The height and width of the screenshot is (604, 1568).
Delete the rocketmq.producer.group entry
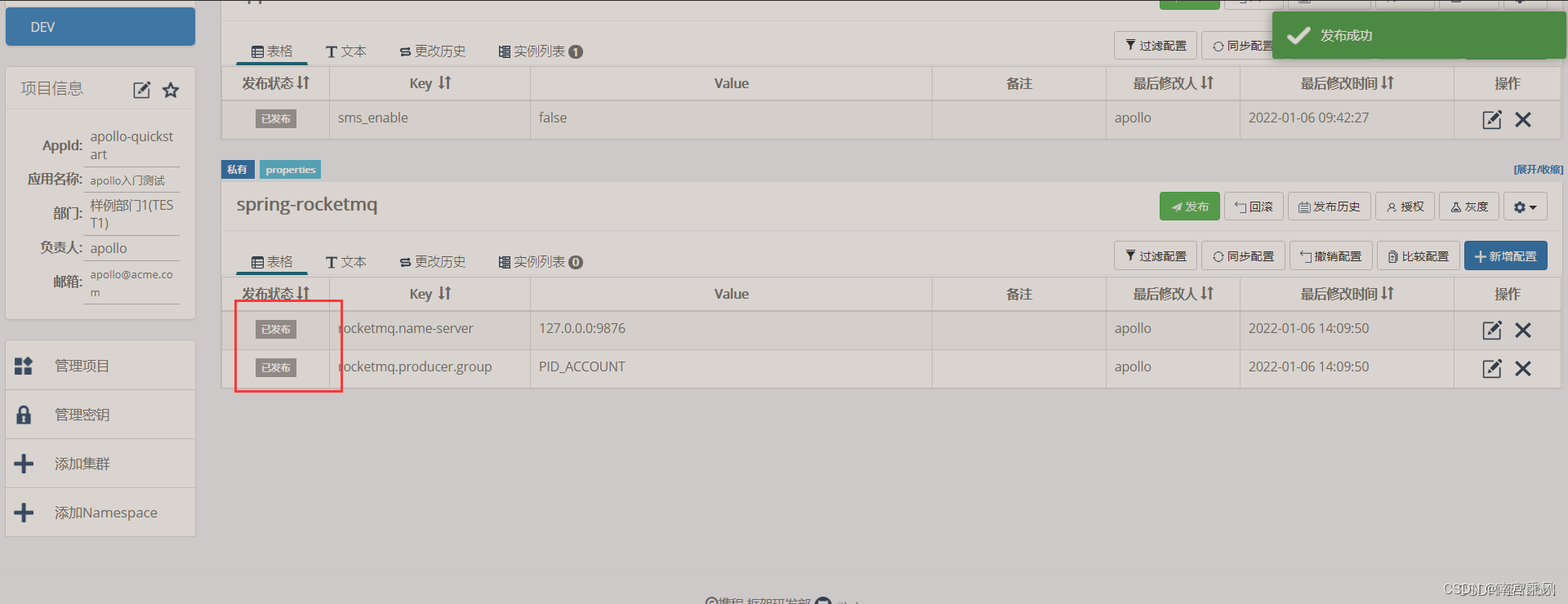pyautogui.click(x=1523, y=368)
